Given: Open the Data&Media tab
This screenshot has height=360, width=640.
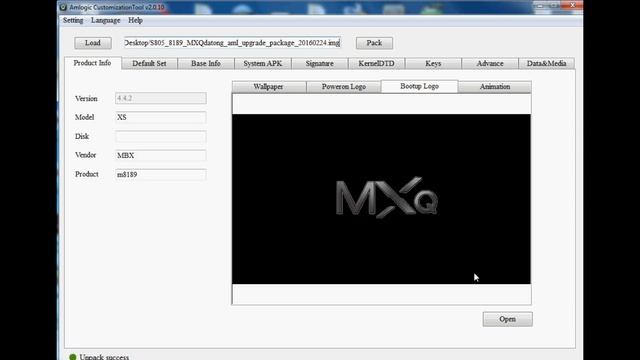Looking at the screenshot, I should pos(547,63).
